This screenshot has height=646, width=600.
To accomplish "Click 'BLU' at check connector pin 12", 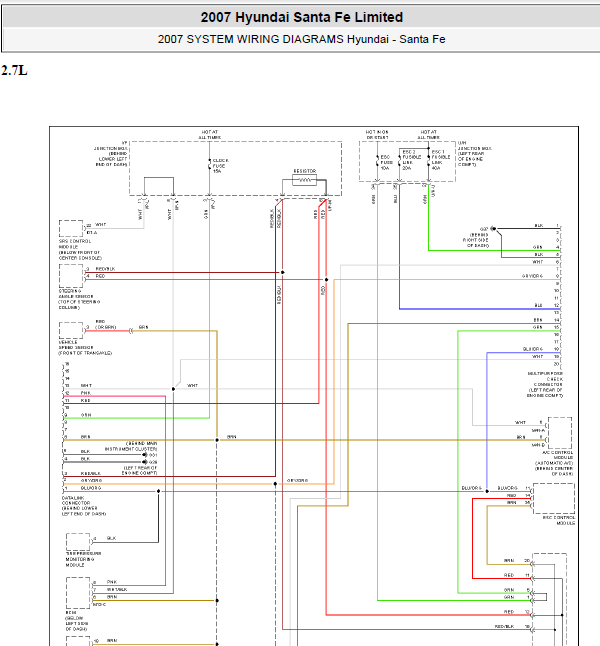I will pos(538,305).
